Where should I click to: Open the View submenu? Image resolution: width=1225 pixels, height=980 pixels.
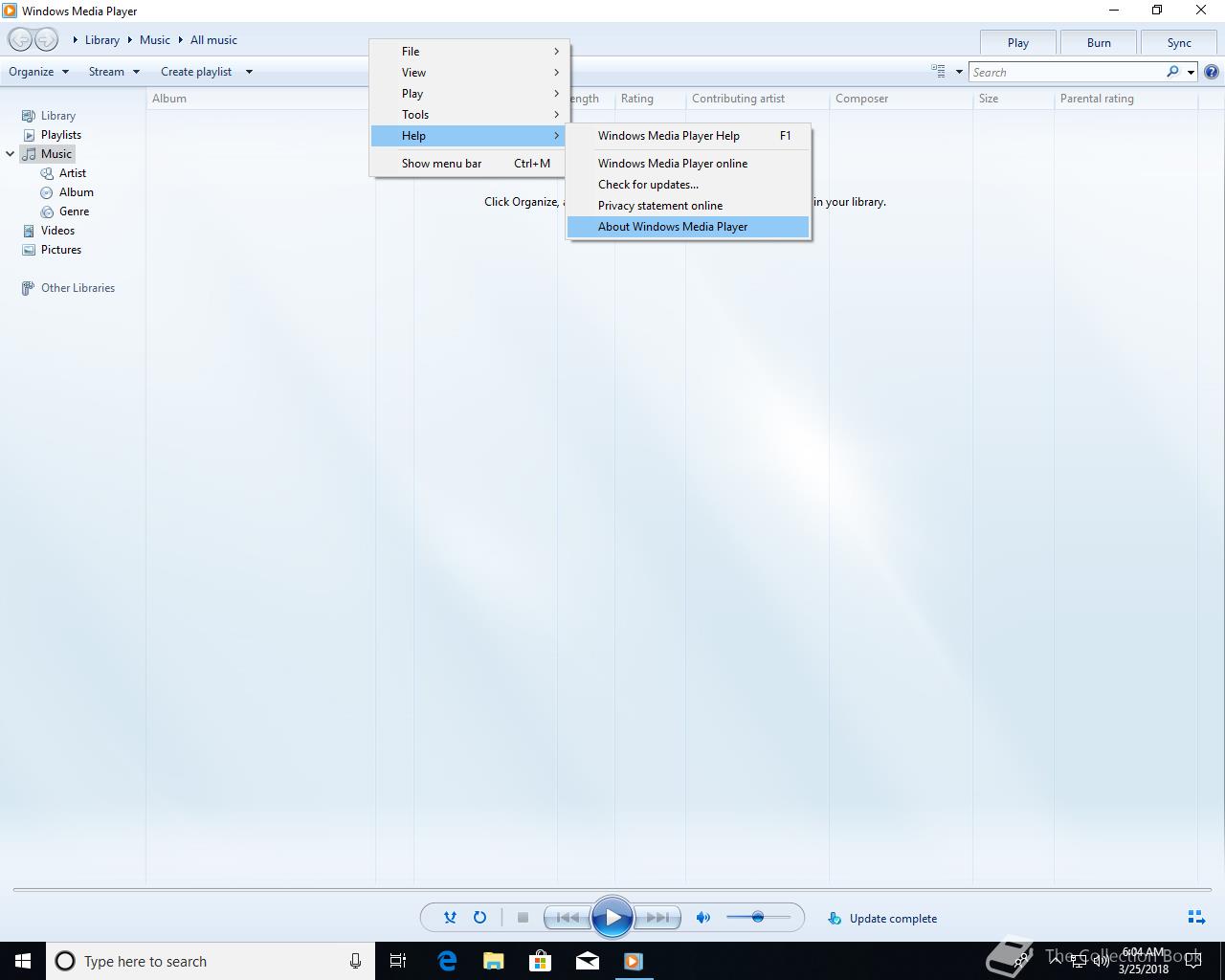coord(470,73)
